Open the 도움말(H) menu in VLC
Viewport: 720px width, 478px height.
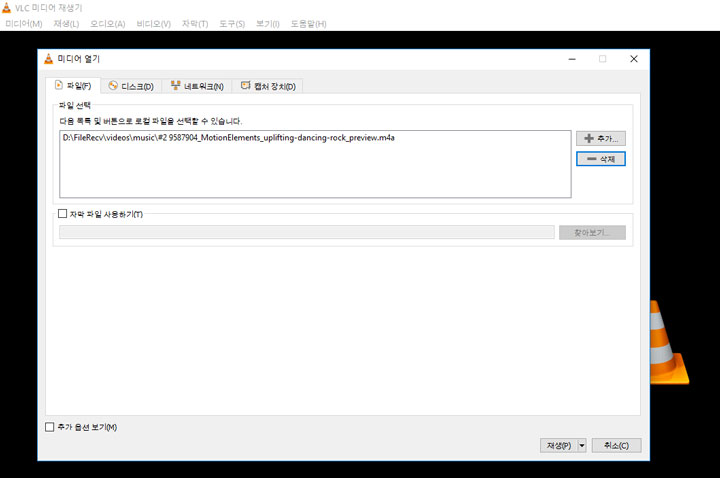308,24
